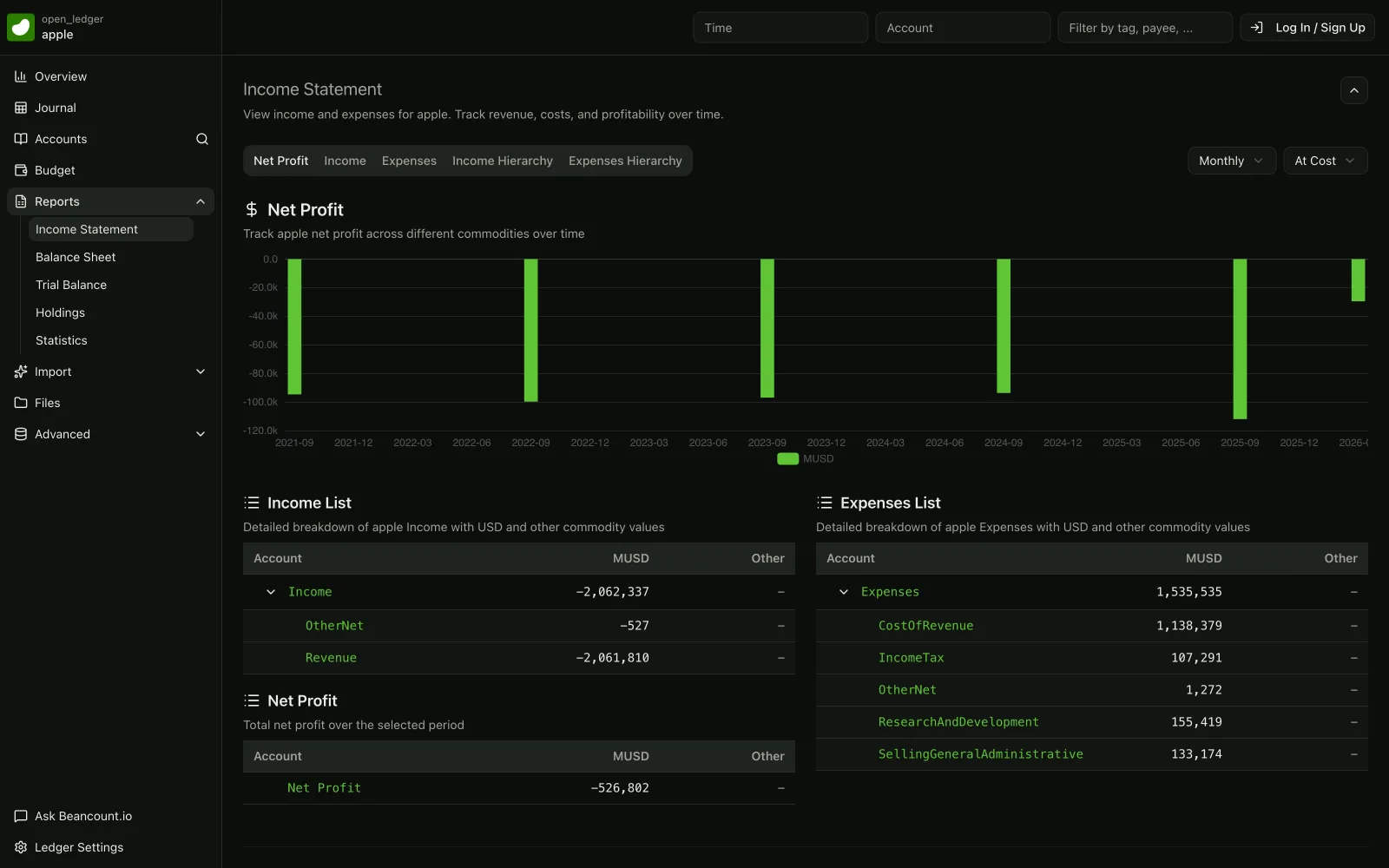
Task: Click the green open_ledger logo icon
Action: pos(21,28)
